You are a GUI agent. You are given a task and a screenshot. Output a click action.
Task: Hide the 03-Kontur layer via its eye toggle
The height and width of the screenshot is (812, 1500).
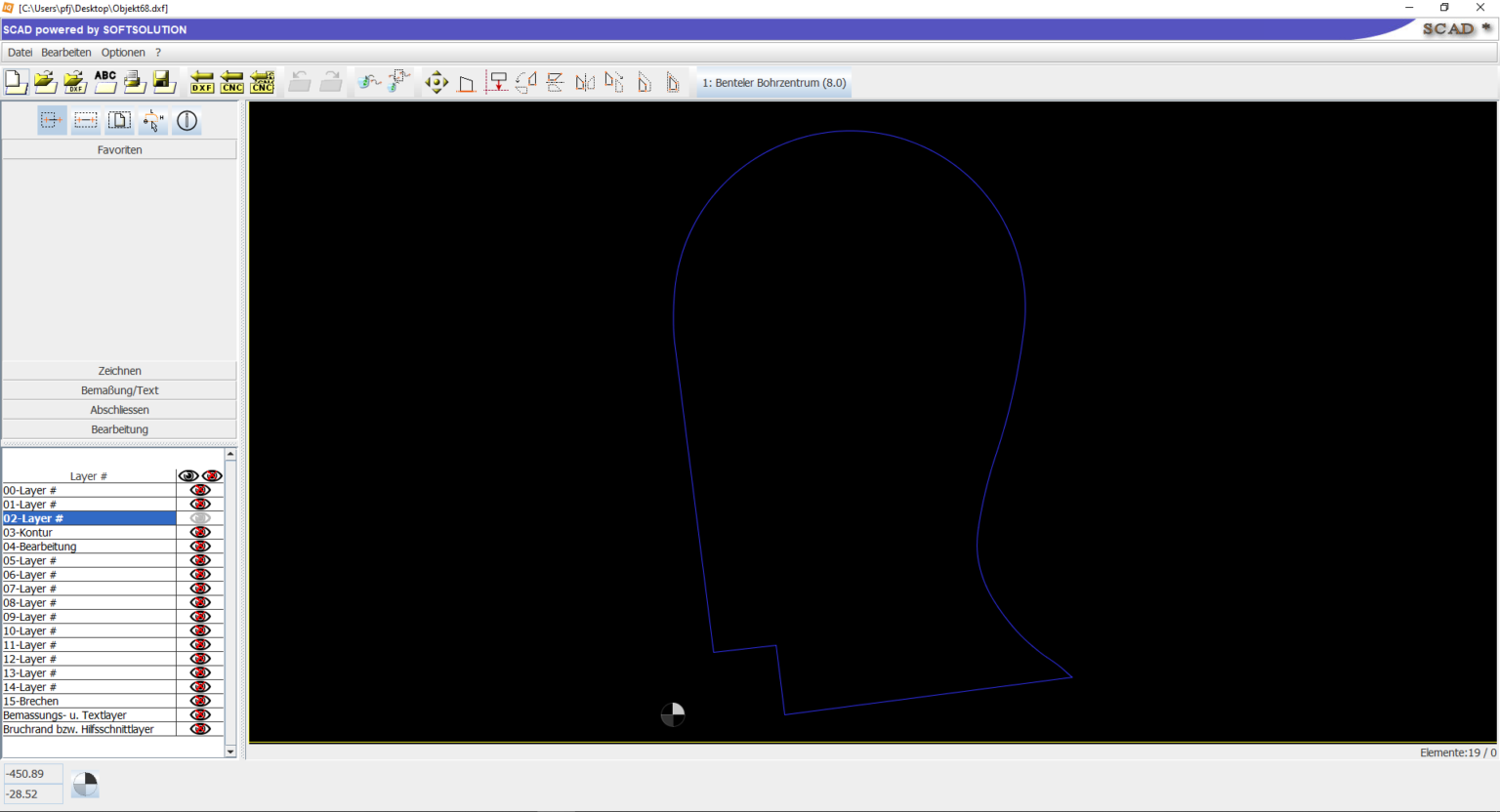pos(200,532)
